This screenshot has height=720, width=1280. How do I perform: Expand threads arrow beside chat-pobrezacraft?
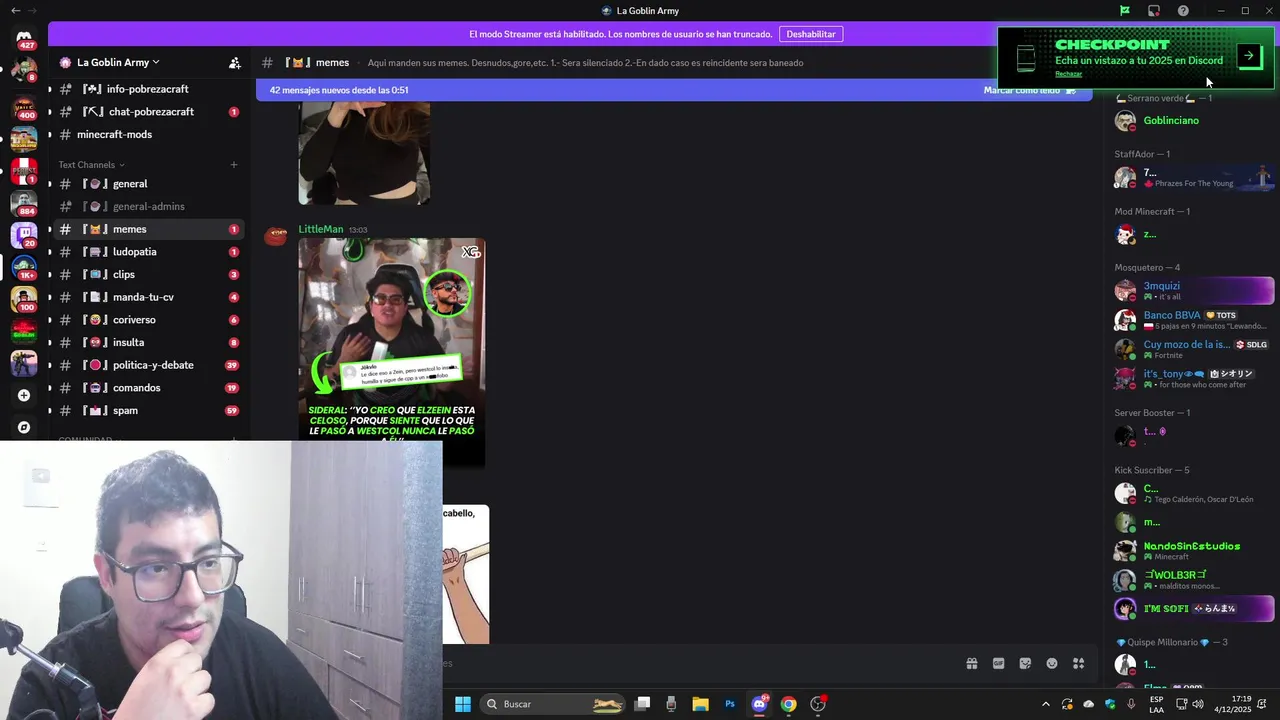50,112
